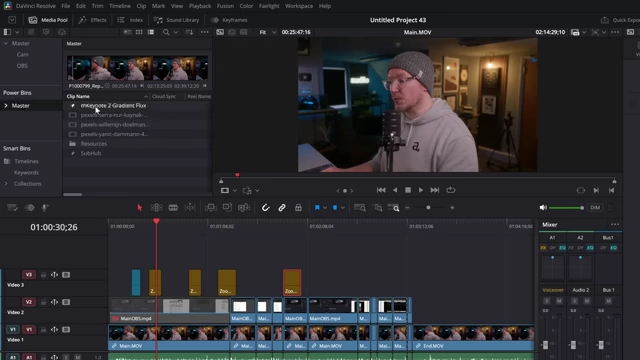The image size is (640, 360).
Task: Play forward in the viewer
Action: pos(421,190)
